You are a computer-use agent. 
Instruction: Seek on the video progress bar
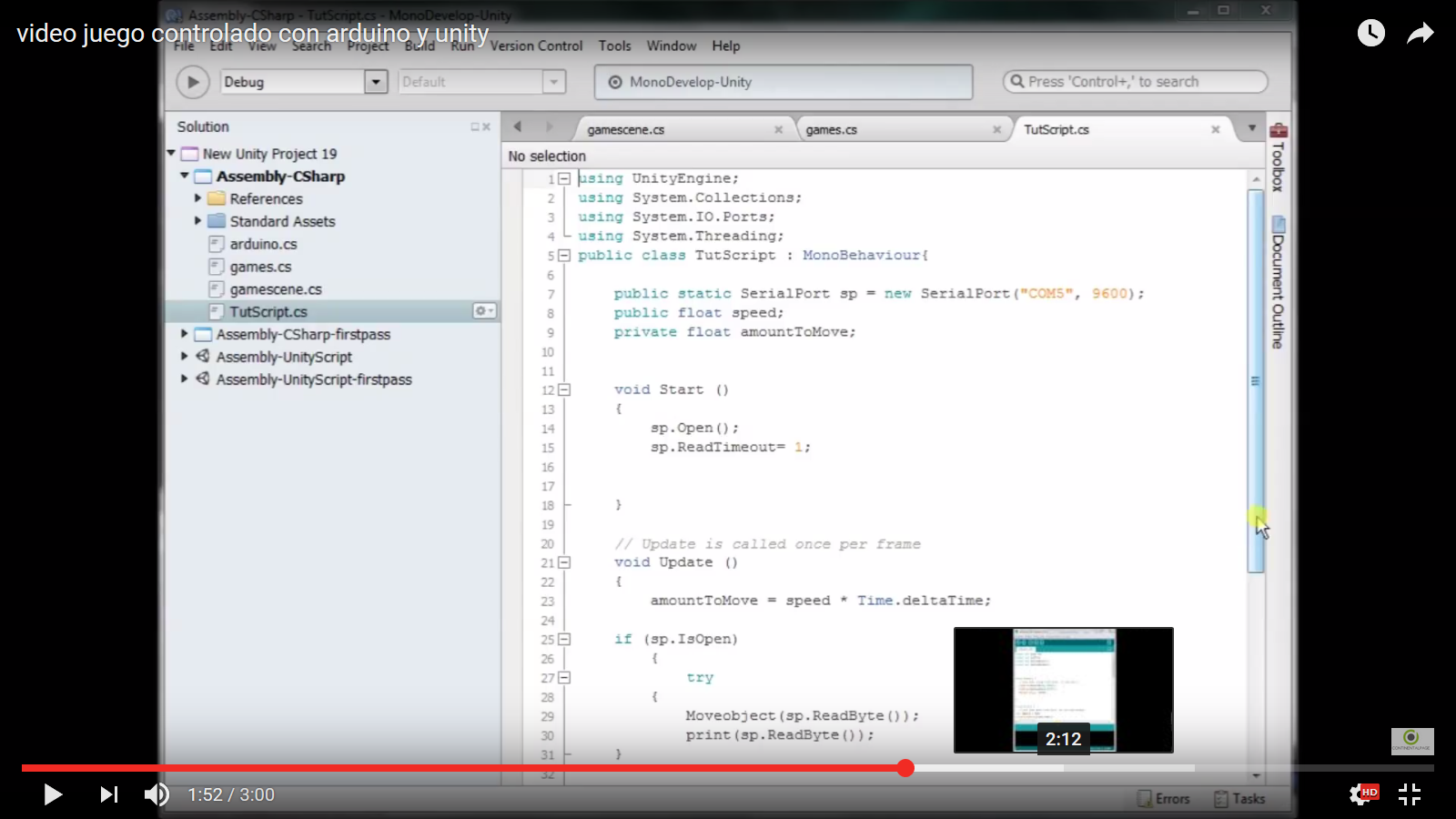click(728, 768)
